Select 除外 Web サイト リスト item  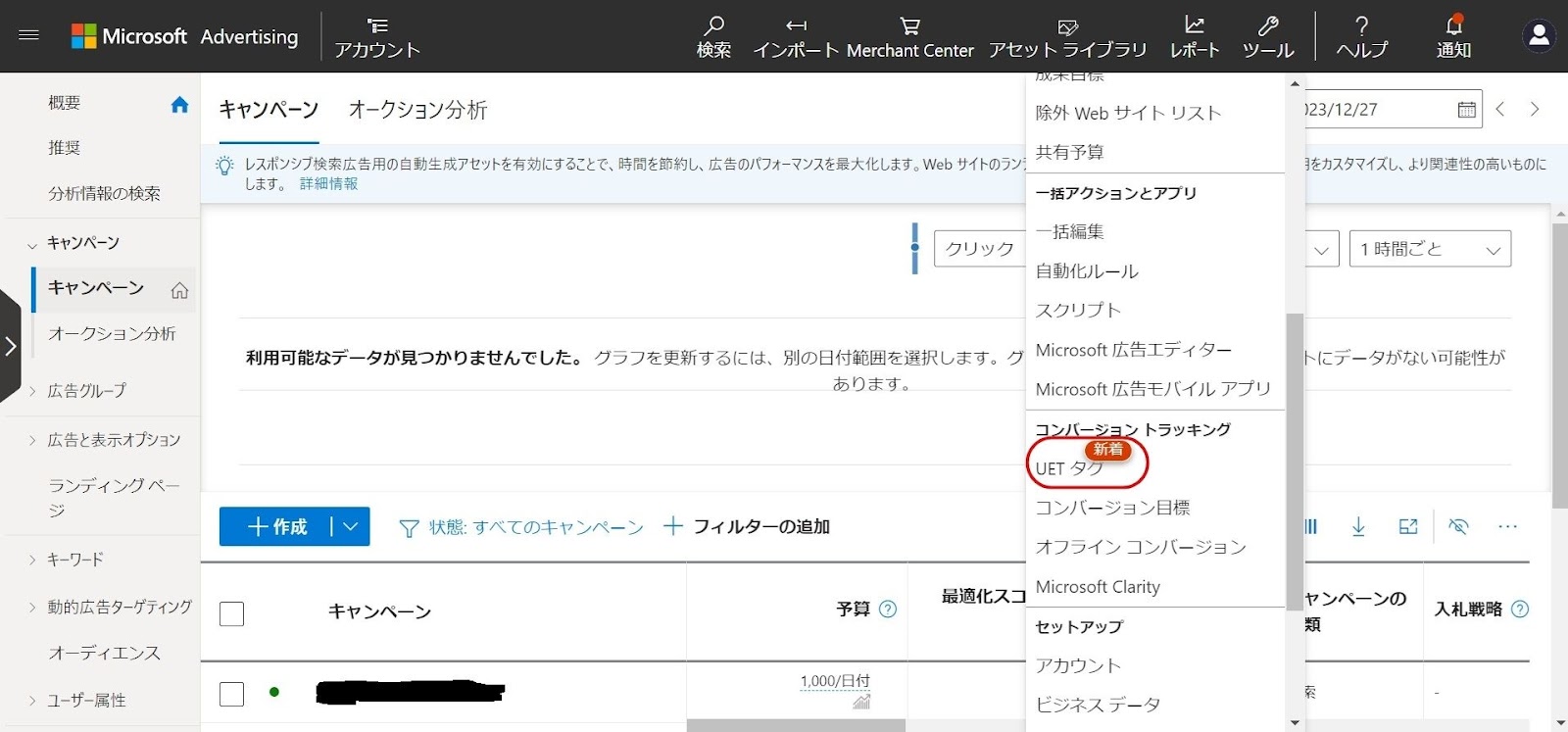1128,113
